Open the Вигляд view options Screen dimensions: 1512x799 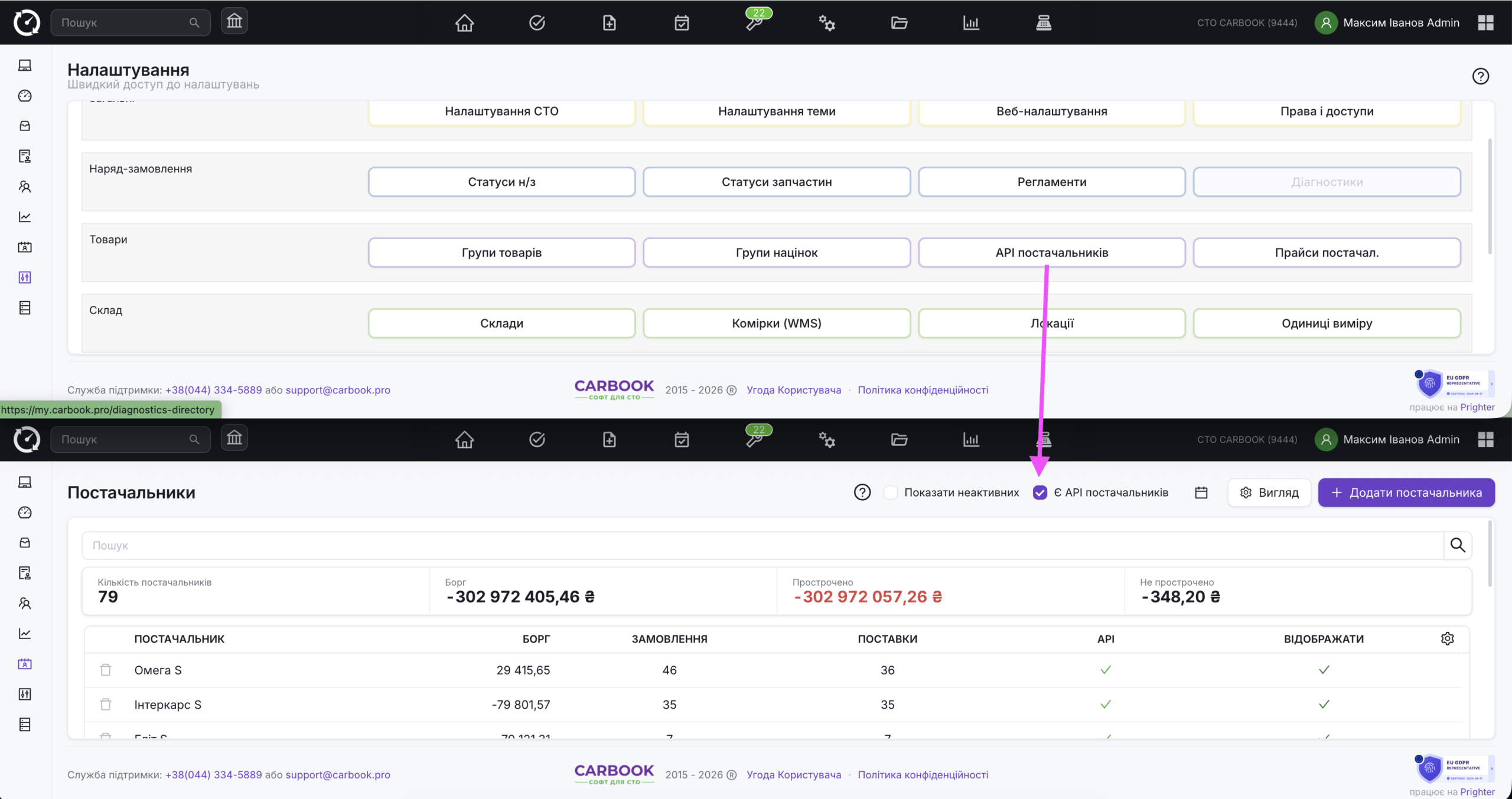[1269, 493]
